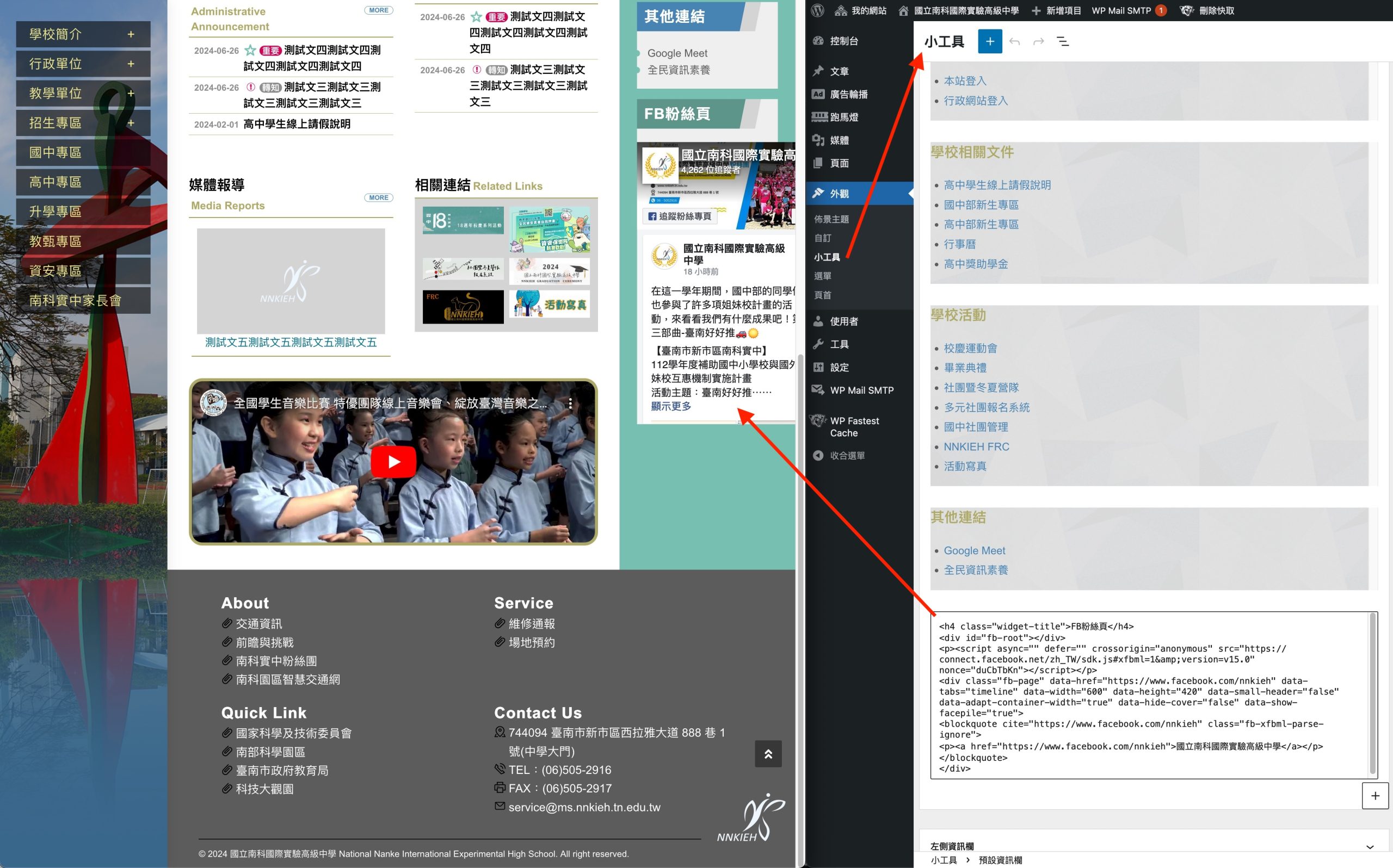Image resolution: width=1393 pixels, height=868 pixels.
Task: Click the 2024 graduation ceremony banner
Action: point(550,271)
